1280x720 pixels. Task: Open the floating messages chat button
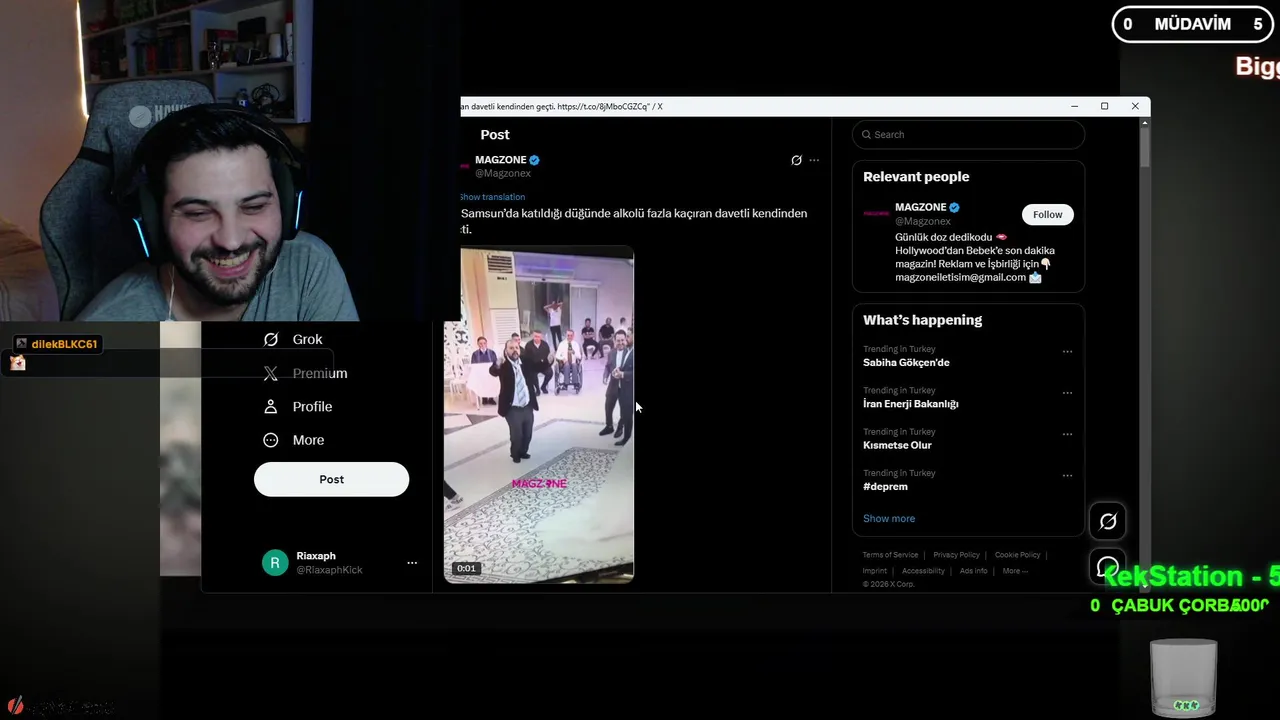pyautogui.click(x=1108, y=567)
